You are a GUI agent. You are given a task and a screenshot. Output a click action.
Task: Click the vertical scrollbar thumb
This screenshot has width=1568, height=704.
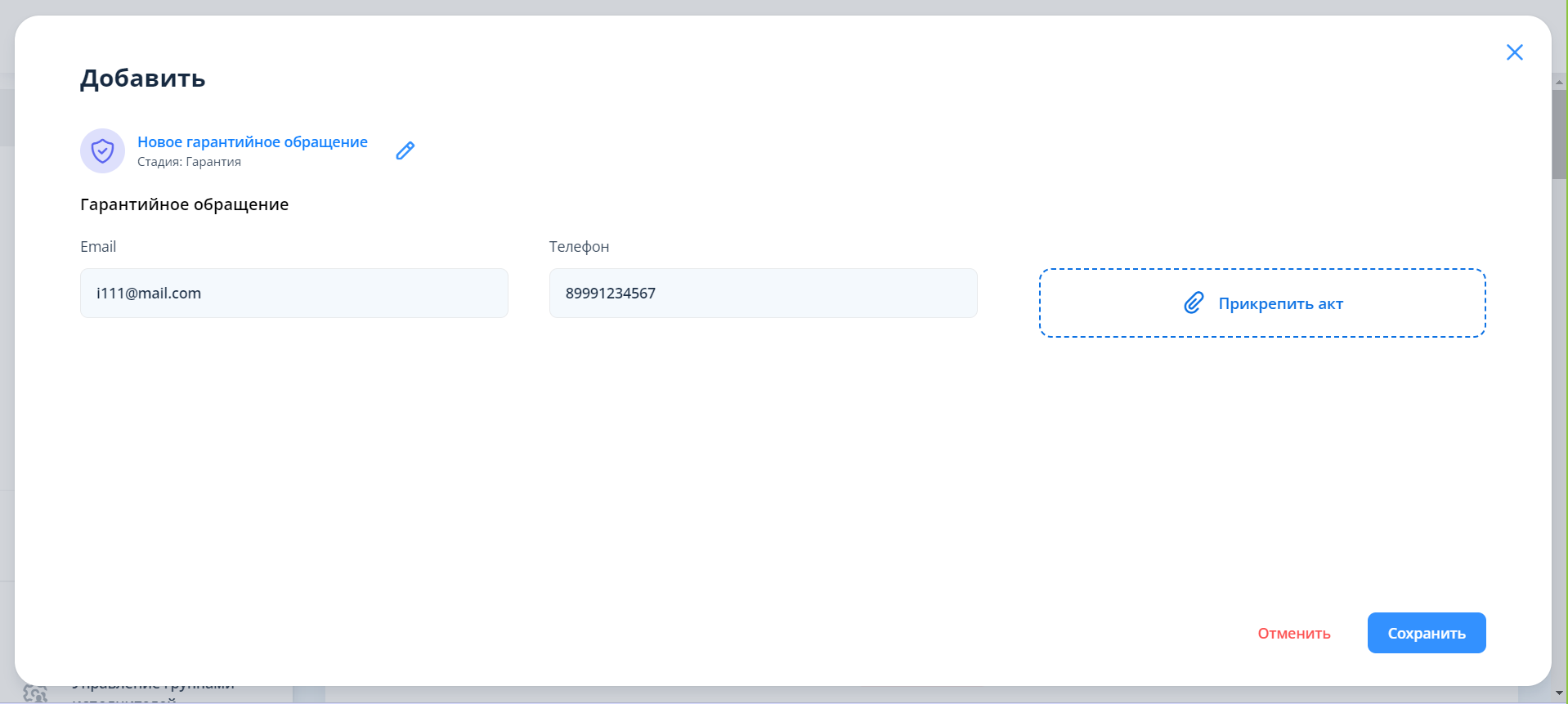[1559, 135]
